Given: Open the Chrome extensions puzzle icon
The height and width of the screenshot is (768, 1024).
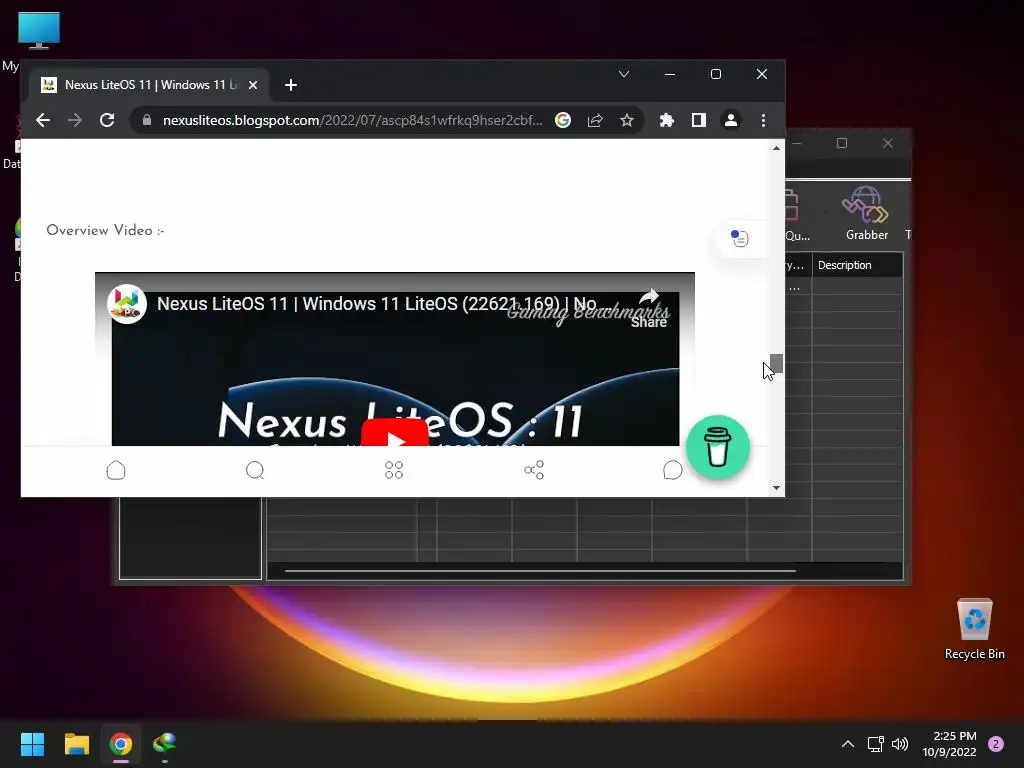Looking at the screenshot, I should click(667, 120).
